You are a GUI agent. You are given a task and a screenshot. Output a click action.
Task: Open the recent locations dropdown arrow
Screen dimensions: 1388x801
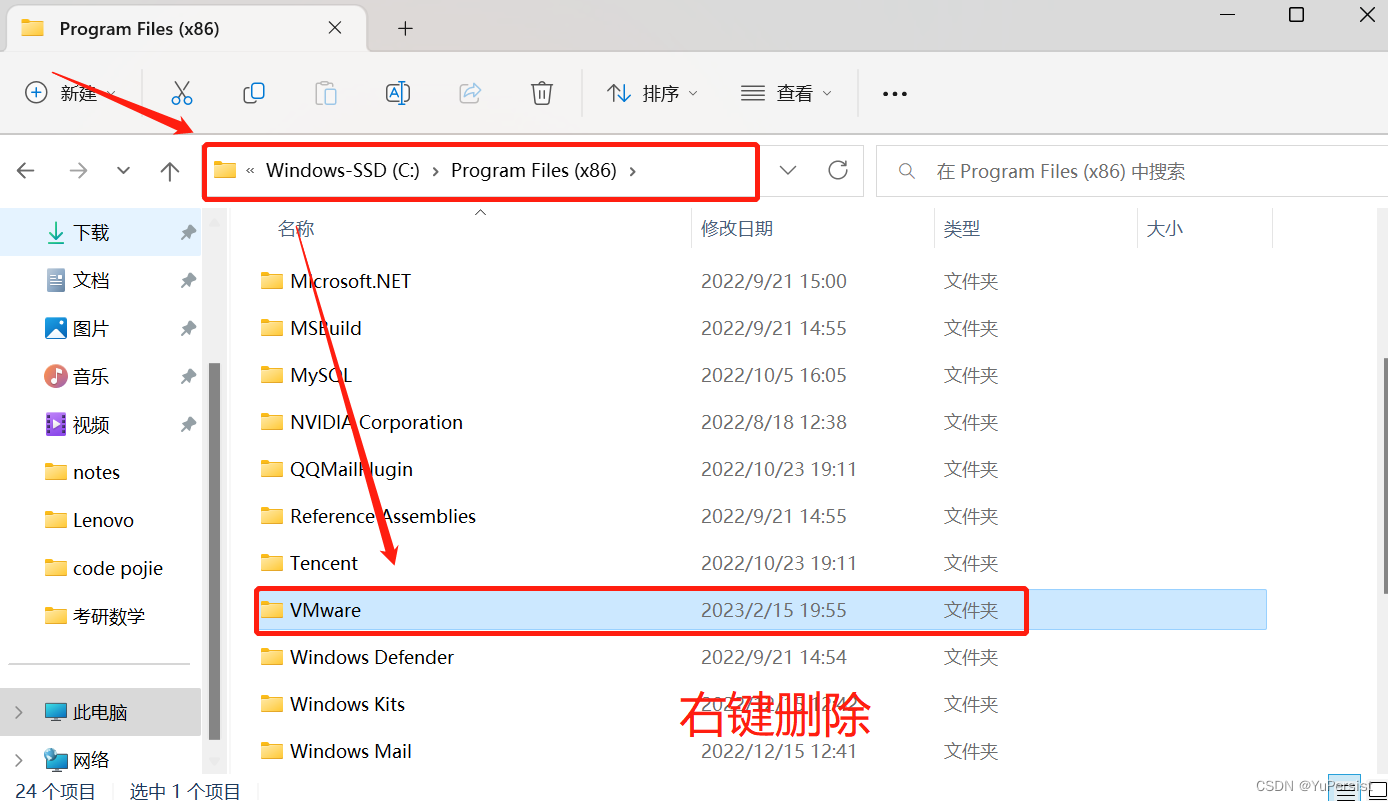coord(123,171)
